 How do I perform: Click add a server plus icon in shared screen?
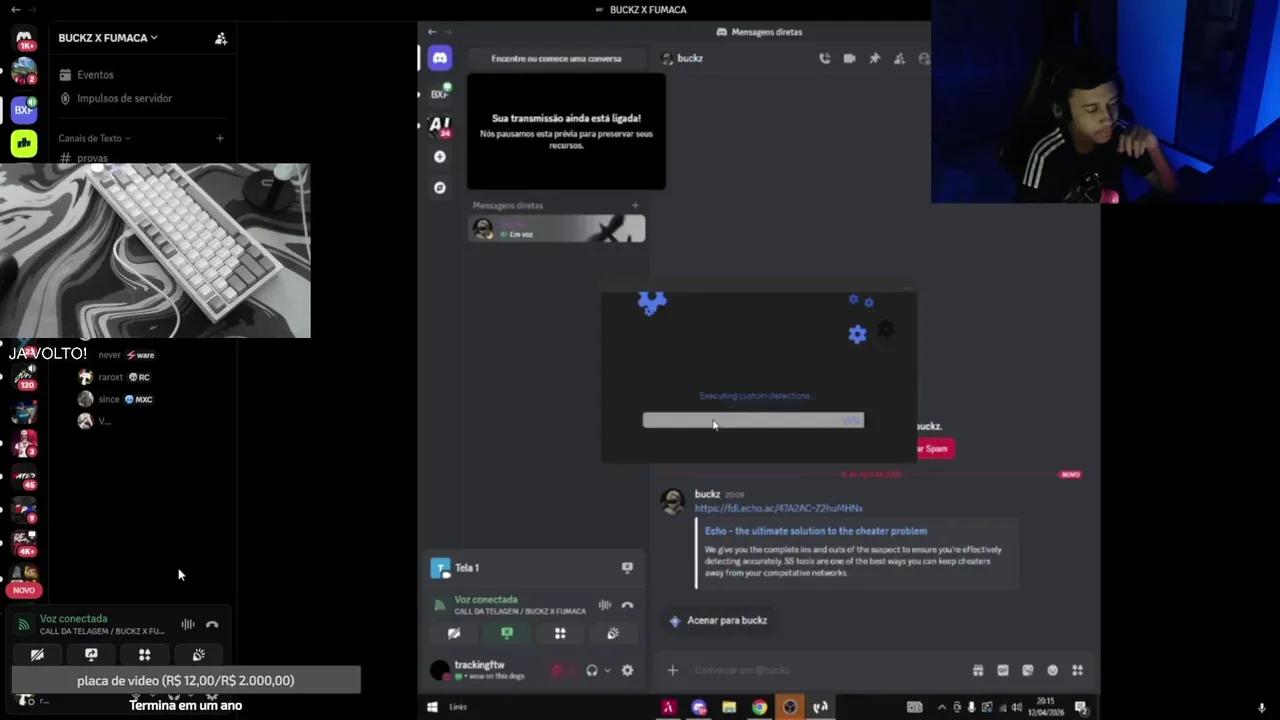click(x=439, y=157)
